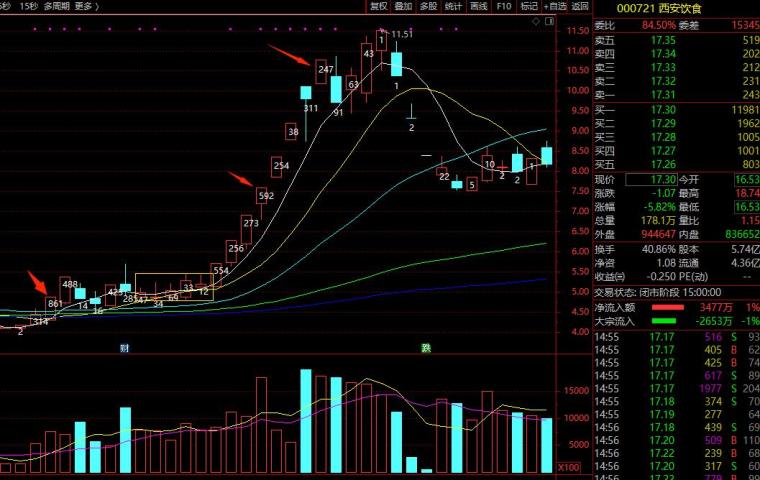Screen dimensions: 760x480
Task: Click the 今开 16.53 value
Action: [747, 179]
